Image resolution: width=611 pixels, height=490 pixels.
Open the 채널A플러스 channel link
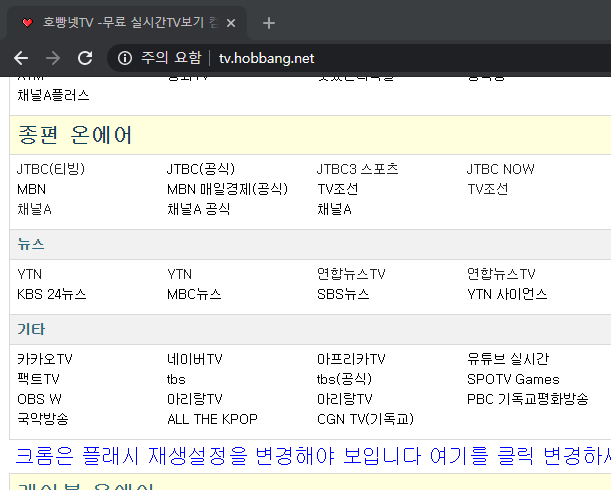(53, 95)
